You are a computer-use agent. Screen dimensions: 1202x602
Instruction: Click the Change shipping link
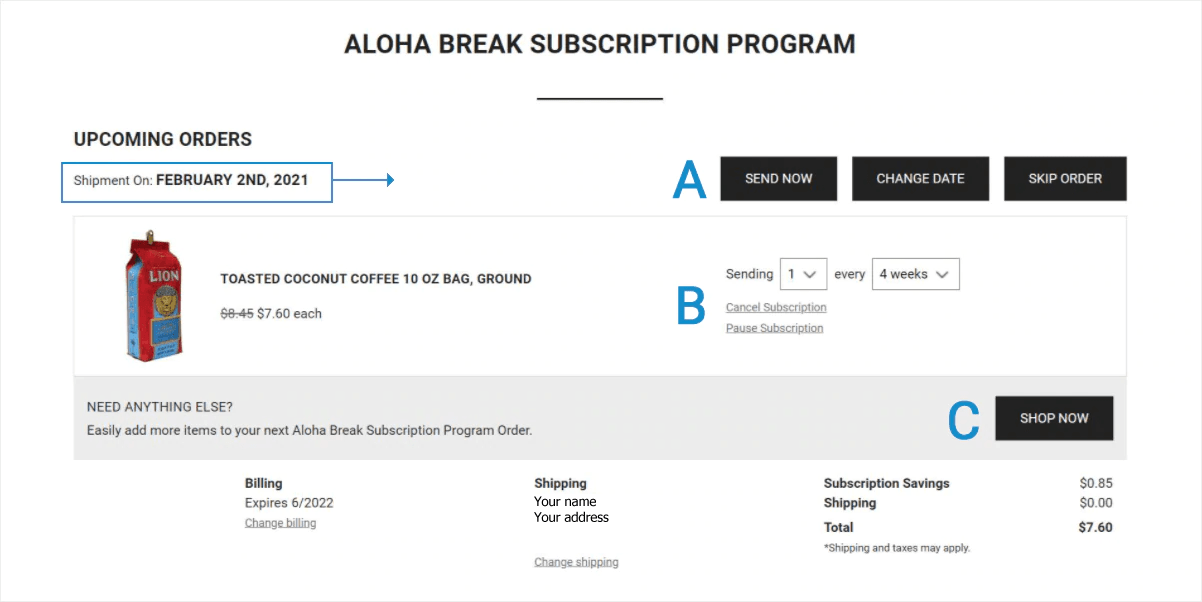576,561
